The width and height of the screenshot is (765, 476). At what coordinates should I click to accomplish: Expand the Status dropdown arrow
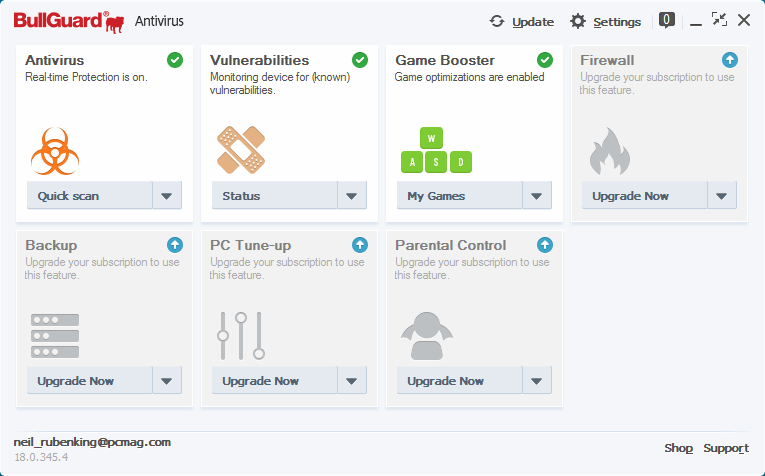tap(352, 196)
